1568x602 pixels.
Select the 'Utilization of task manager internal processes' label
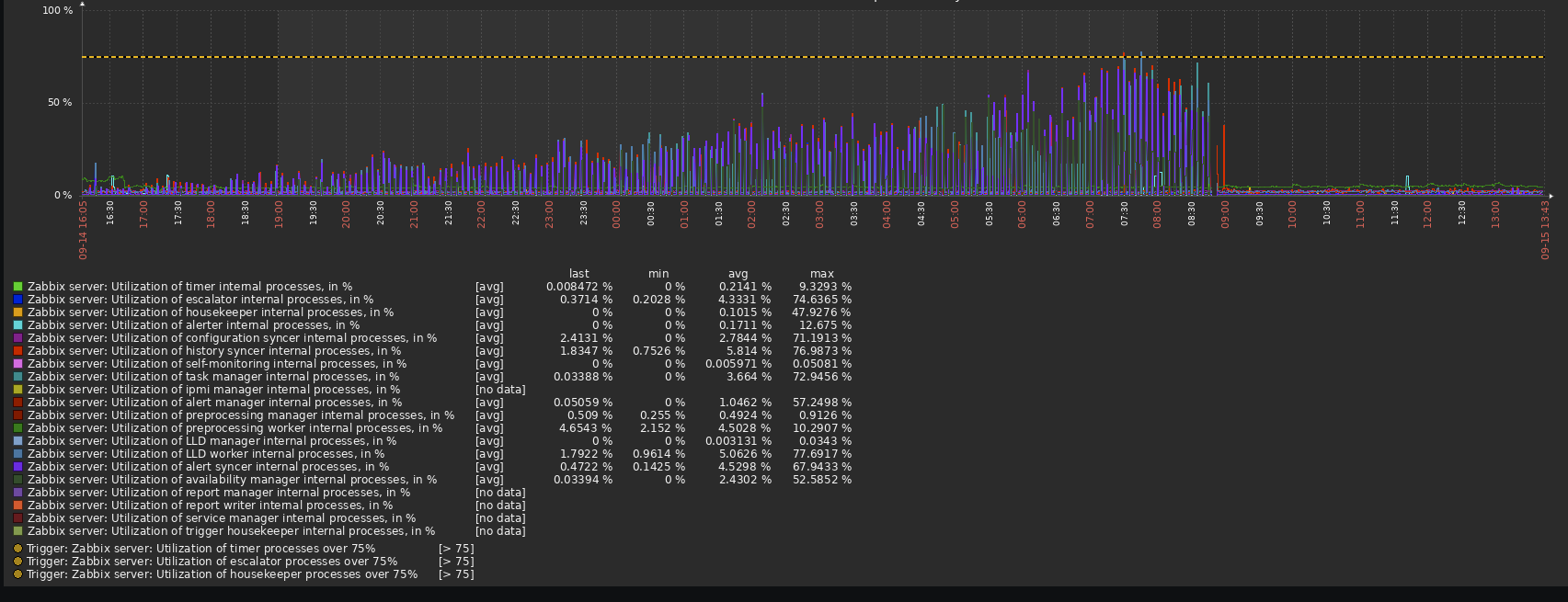click(x=213, y=377)
